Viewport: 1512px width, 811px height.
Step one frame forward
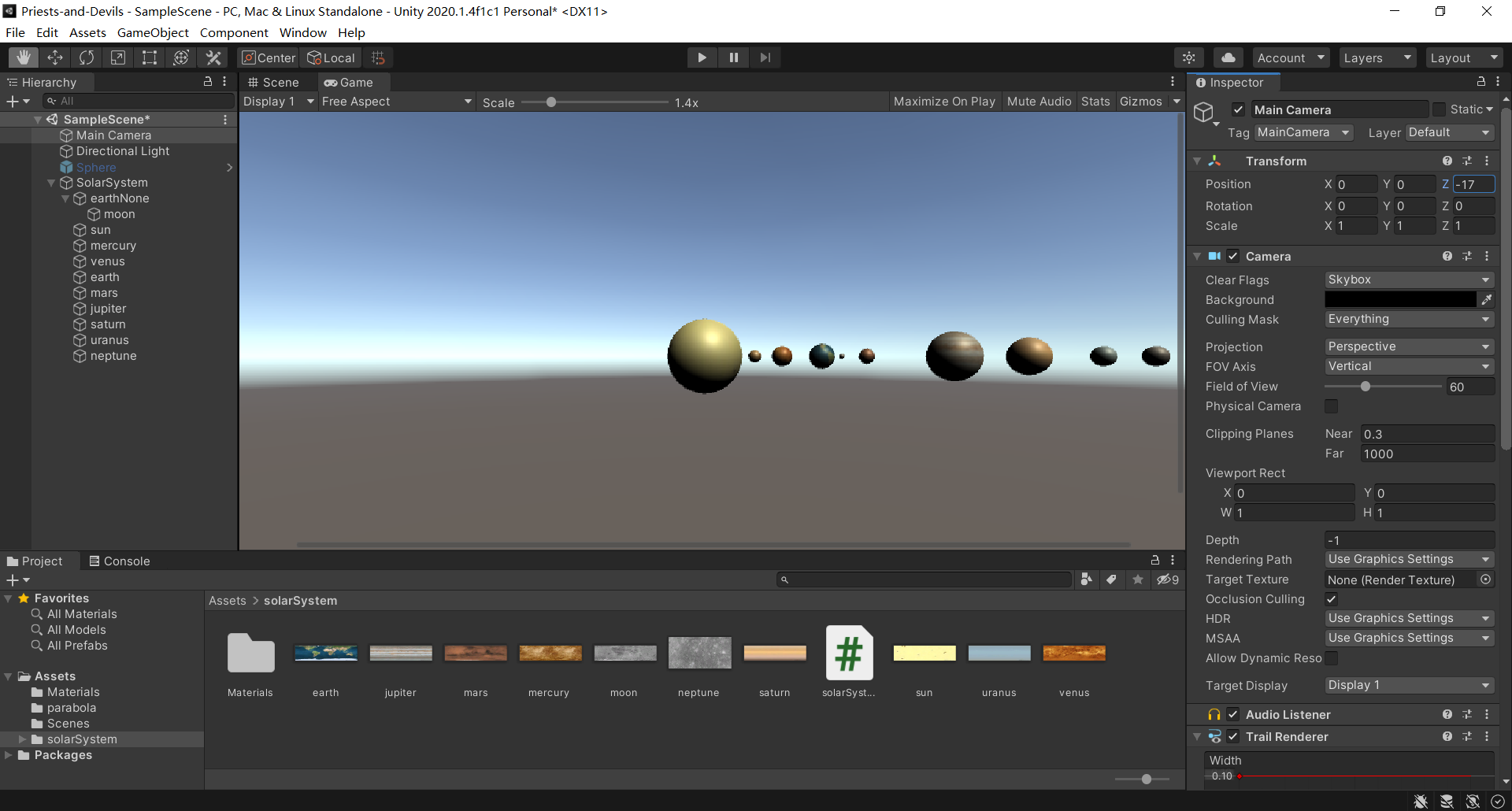[x=765, y=57]
